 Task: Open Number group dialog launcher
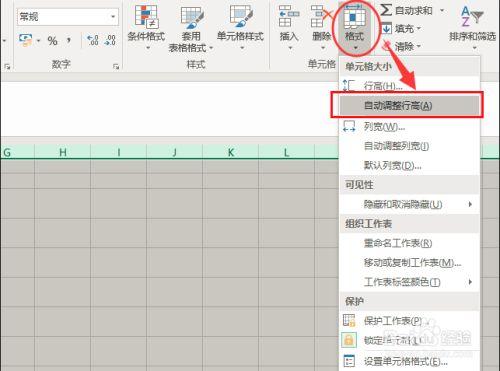pos(116,67)
